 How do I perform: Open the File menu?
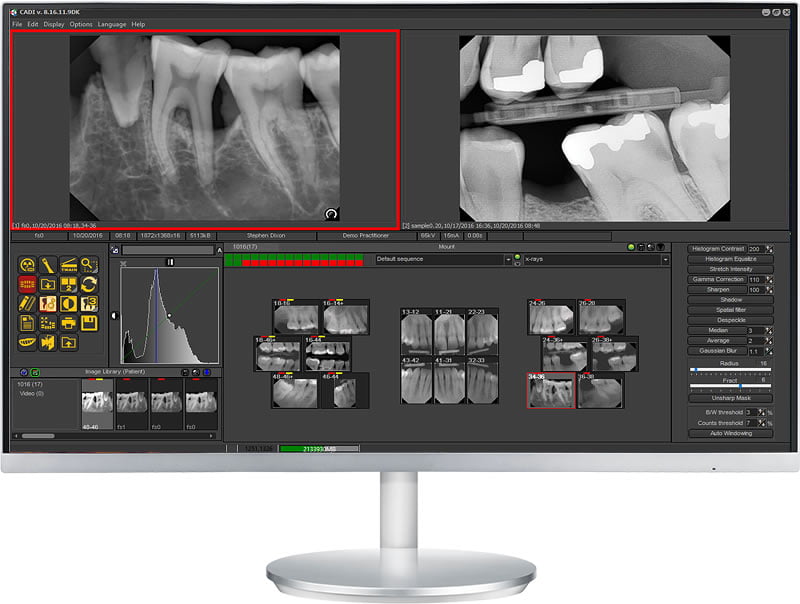click(17, 24)
